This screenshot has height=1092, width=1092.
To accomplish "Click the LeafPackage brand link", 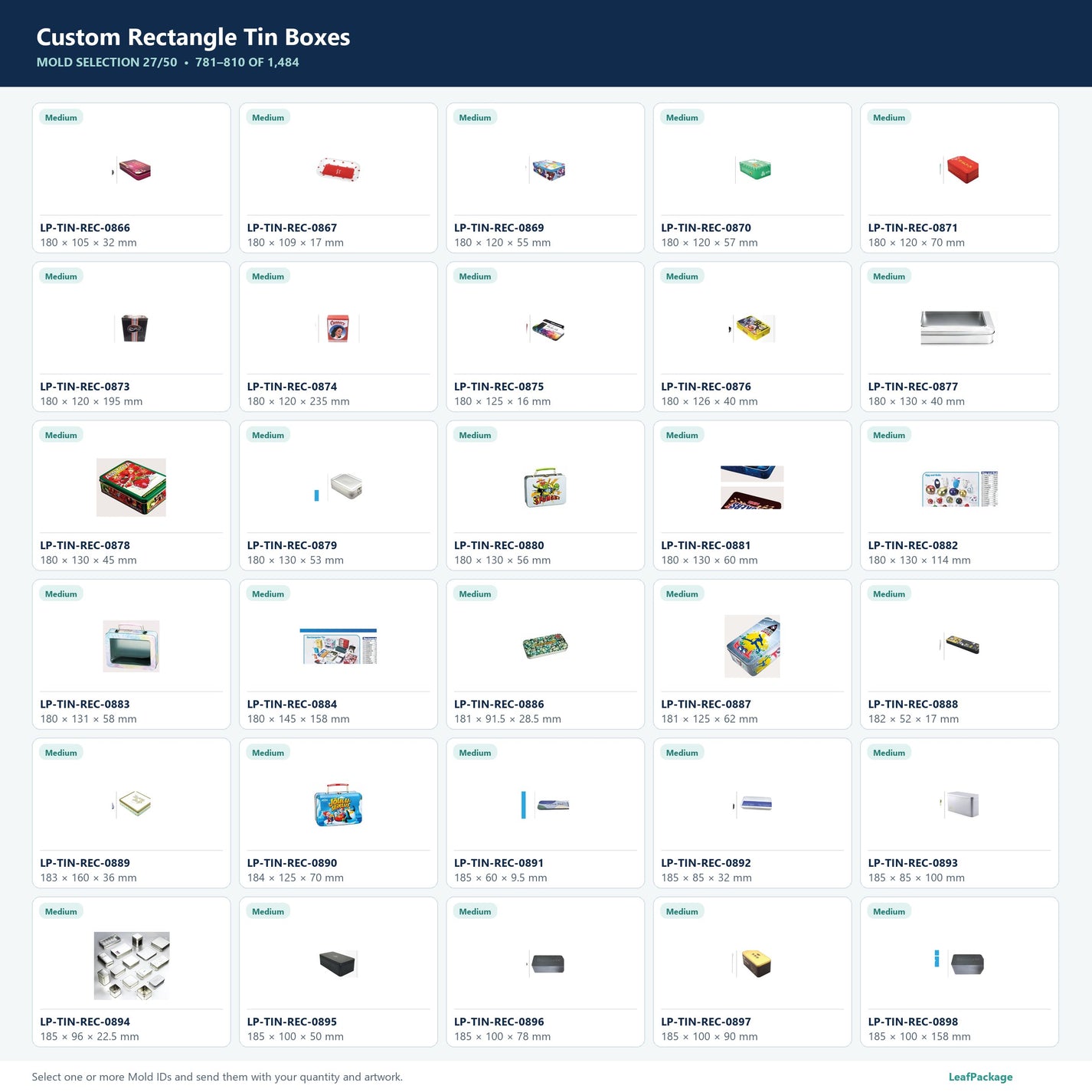I will click(x=980, y=1077).
